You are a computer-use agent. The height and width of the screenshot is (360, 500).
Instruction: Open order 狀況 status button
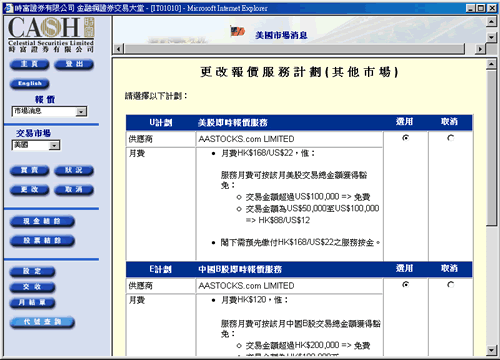[x=74, y=170]
